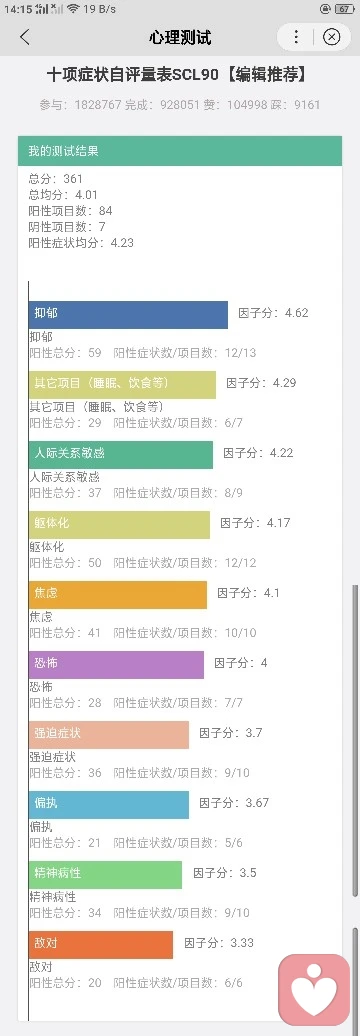Tap the 躯体化 factor bar
360x1036 pixels.
(x=119, y=525)
